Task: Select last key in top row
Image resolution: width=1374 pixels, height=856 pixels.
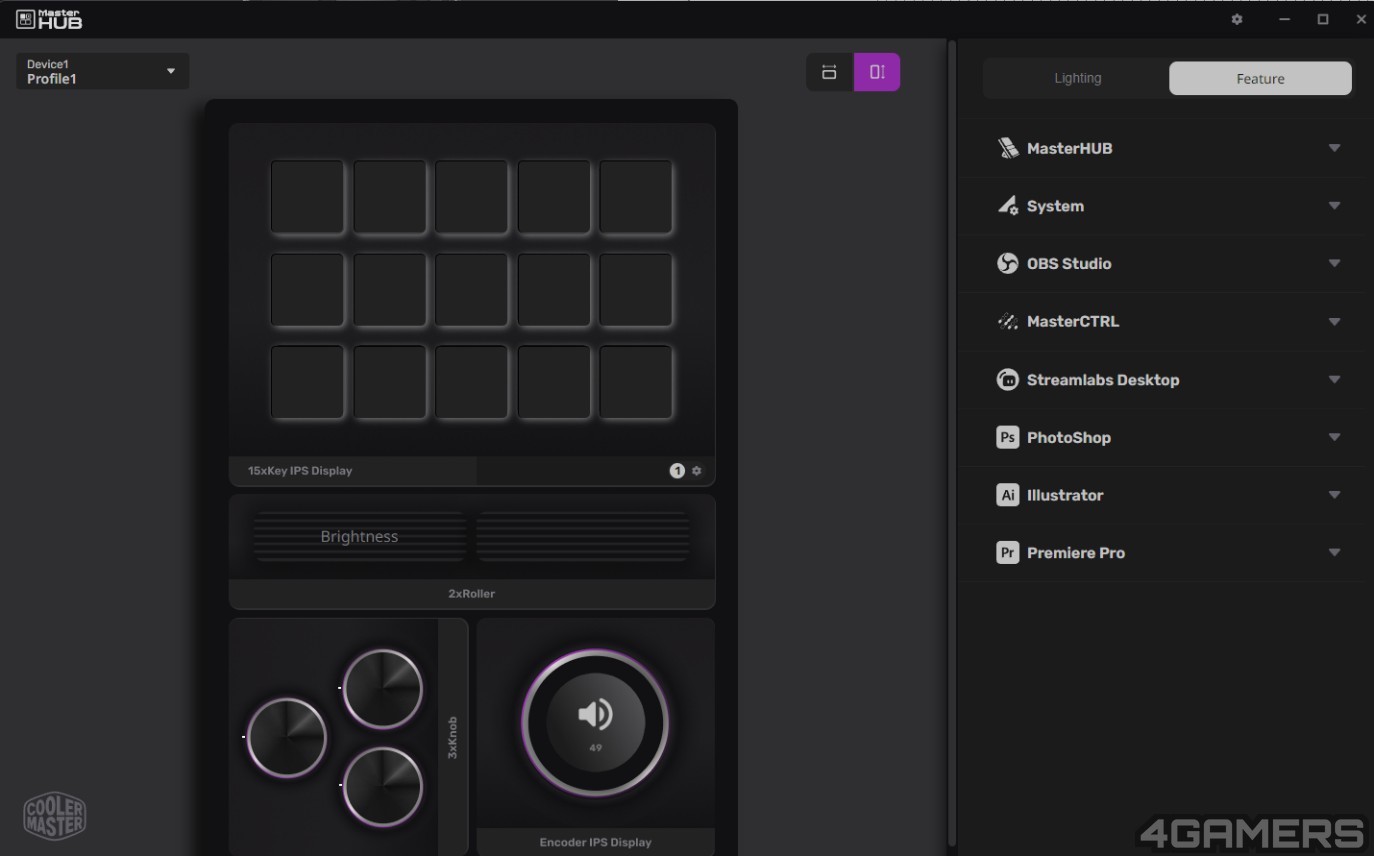Action: (636, 197)
